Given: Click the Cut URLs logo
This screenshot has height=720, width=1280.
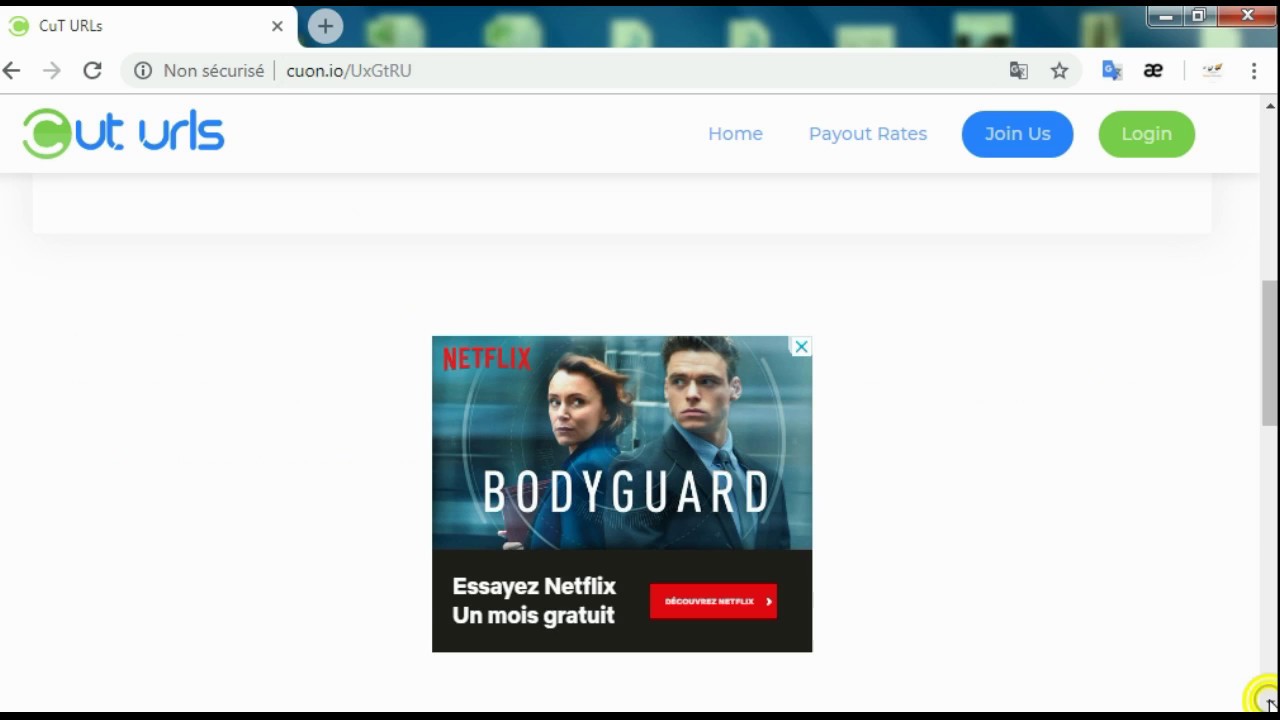Looking at the screenshot, I should pyautogui.click(x=124, y=133).
